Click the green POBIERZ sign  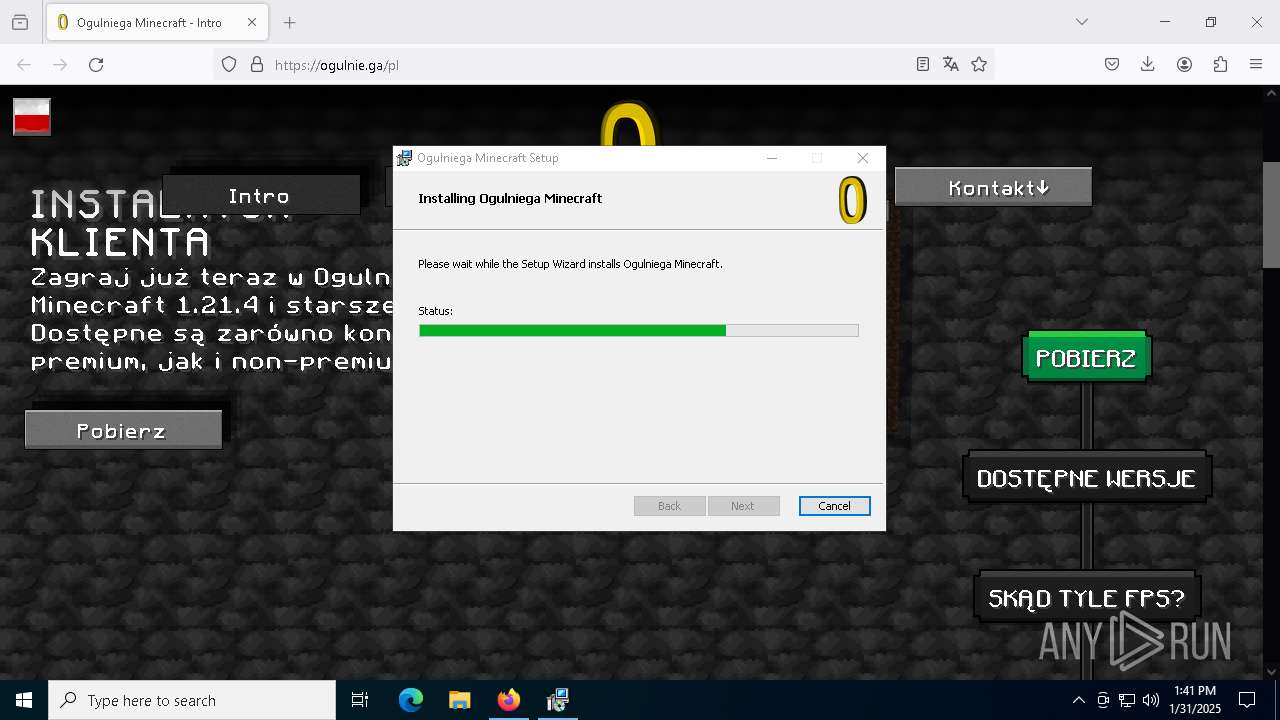tap(1086, 357)
